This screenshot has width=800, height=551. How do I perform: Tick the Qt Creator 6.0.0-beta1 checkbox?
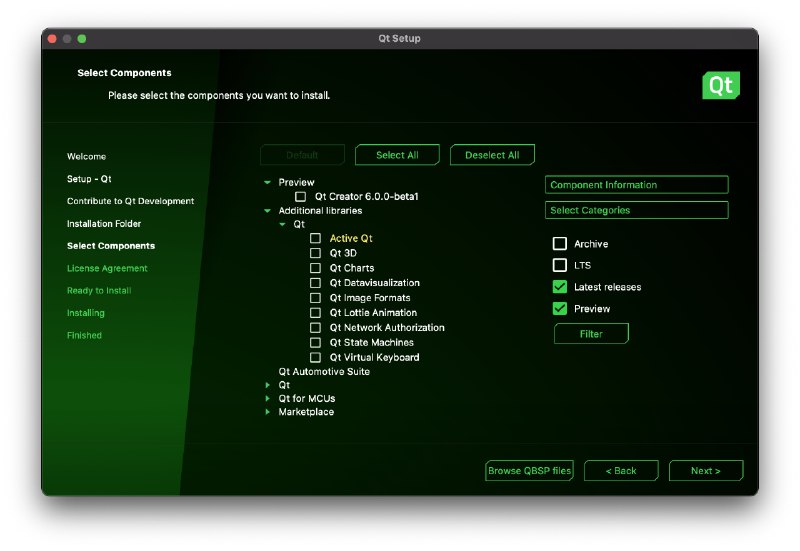301,196
